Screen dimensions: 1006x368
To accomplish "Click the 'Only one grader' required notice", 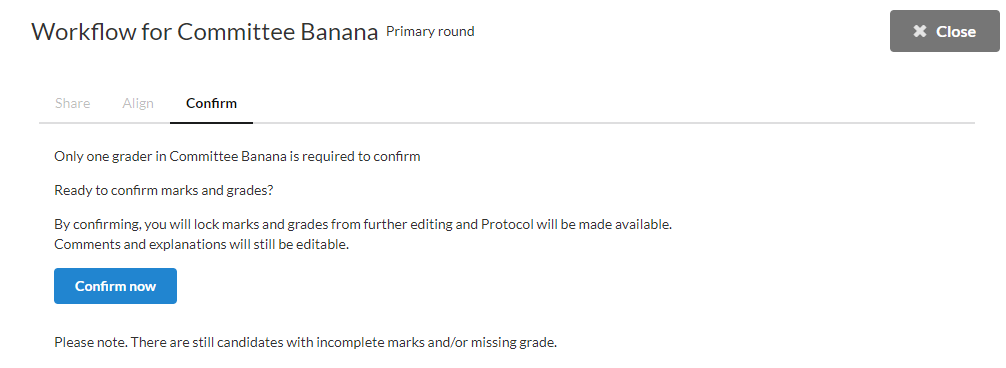I will coord(237,156).
